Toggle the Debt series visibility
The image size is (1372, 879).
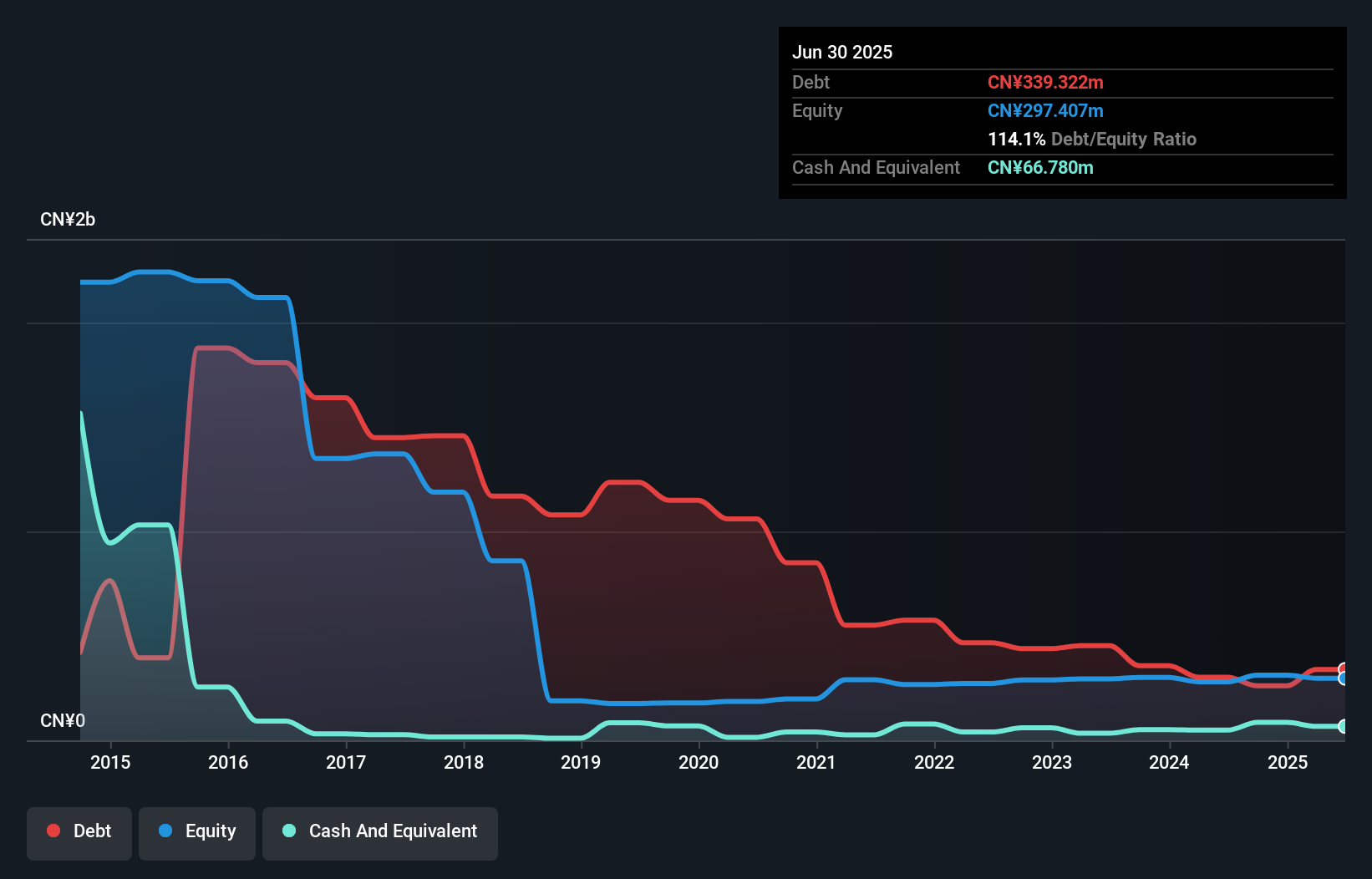tap(79, 831)
